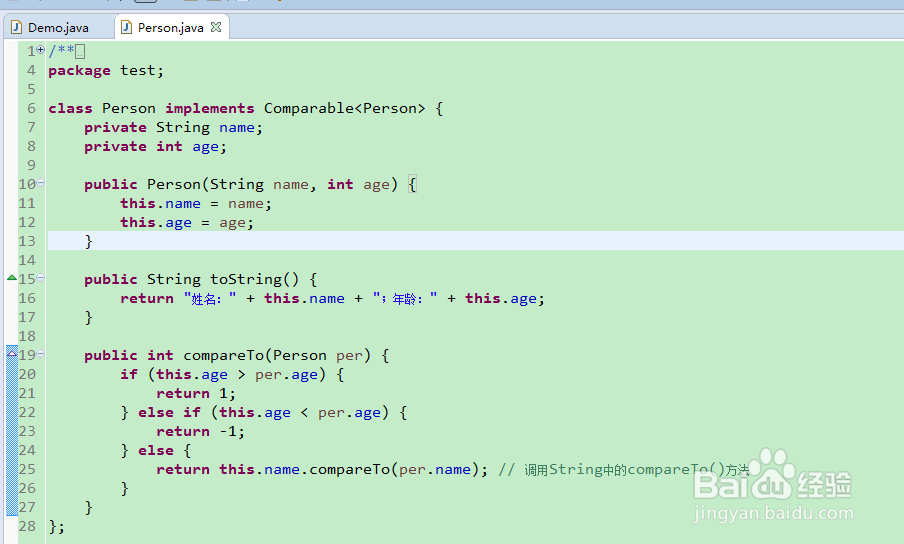This screenshot has height=544, width=904.
Task: Collapse the Person constructor at line 10
Action: [40, 183]
